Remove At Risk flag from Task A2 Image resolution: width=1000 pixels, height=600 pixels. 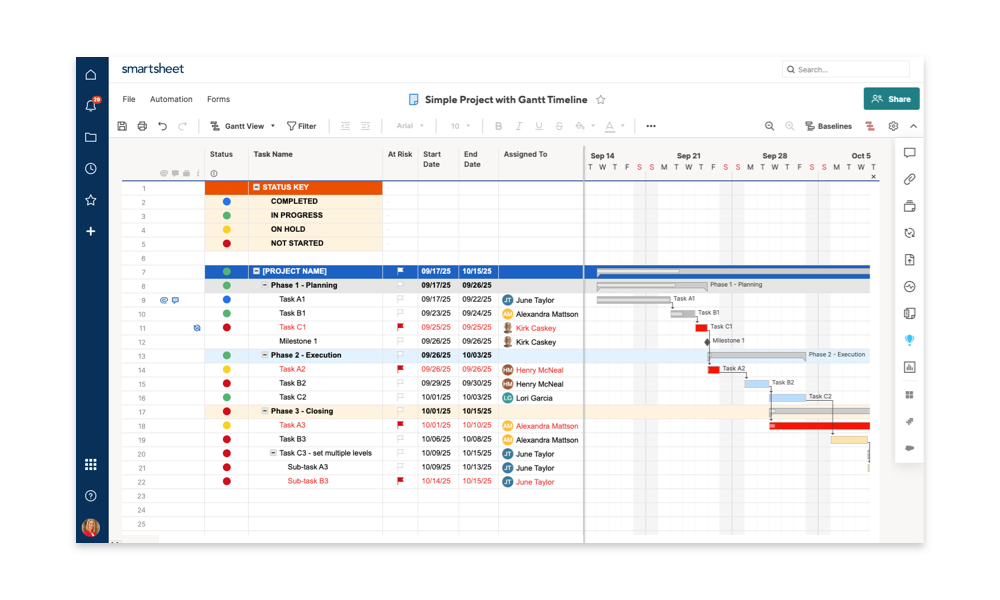click(401, 369)
